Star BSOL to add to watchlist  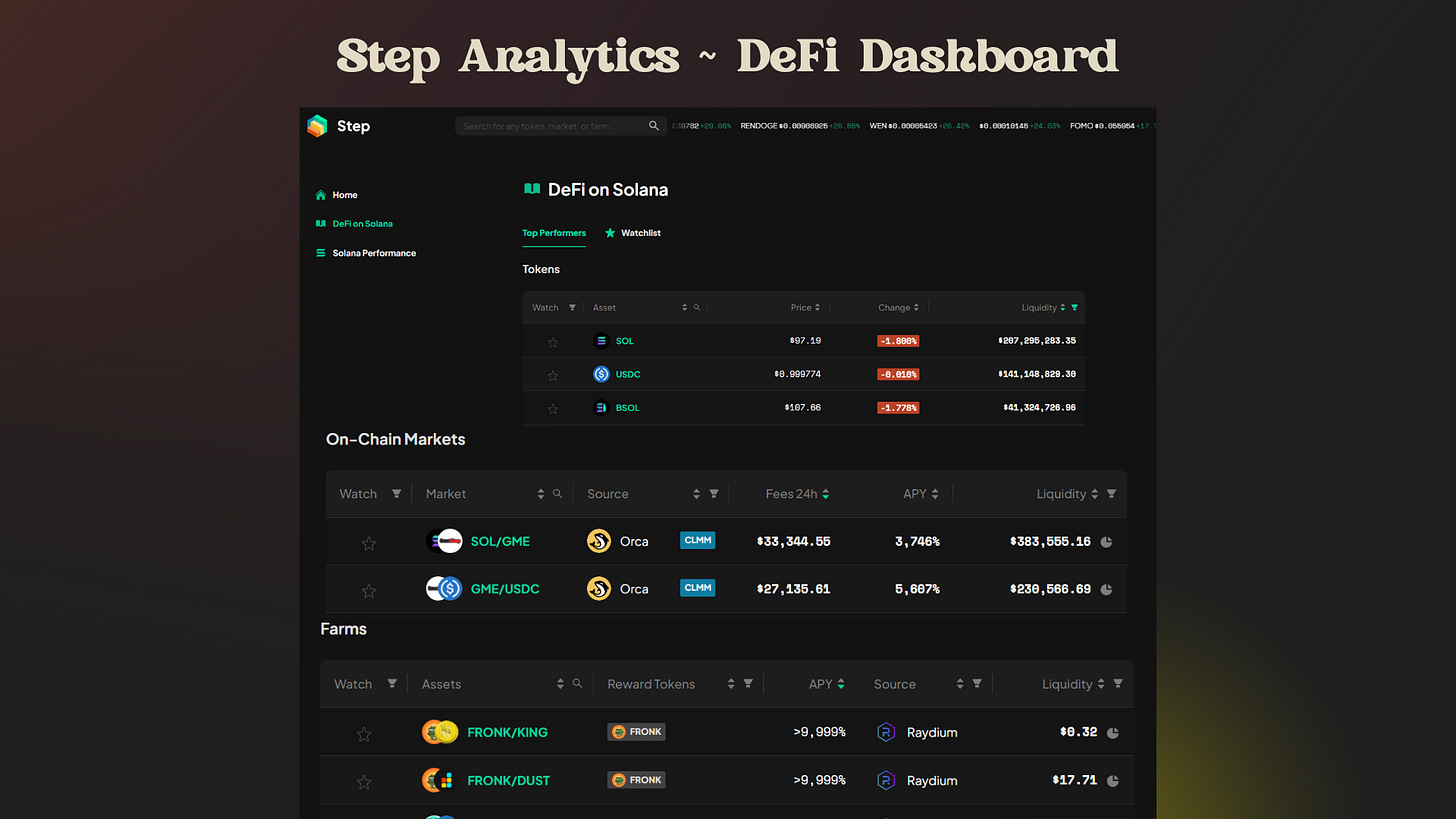point(553,409)
